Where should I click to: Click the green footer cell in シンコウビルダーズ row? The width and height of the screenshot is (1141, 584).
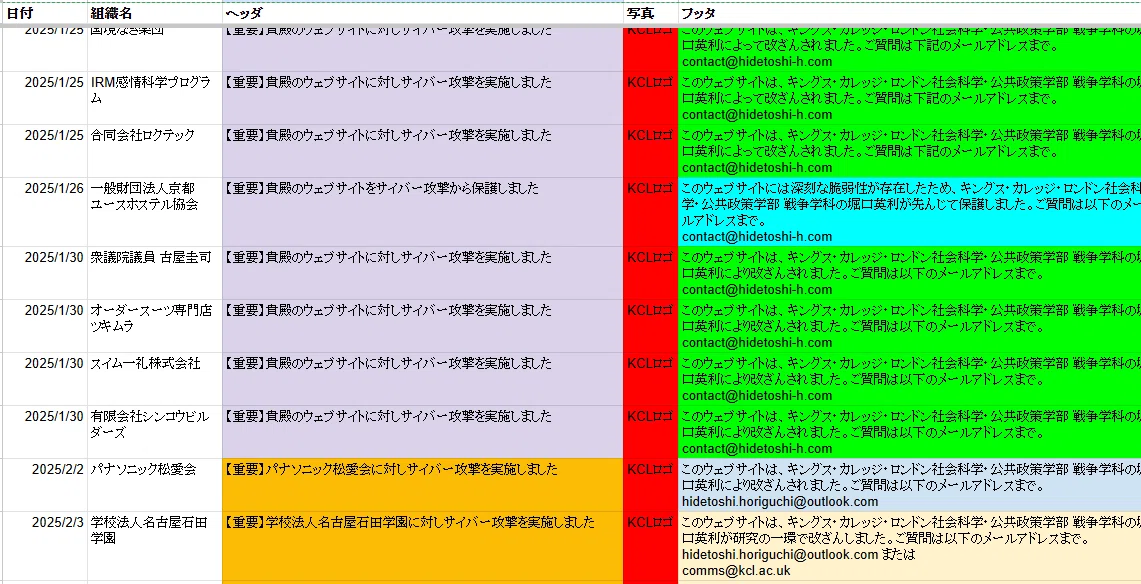(910, 433)
